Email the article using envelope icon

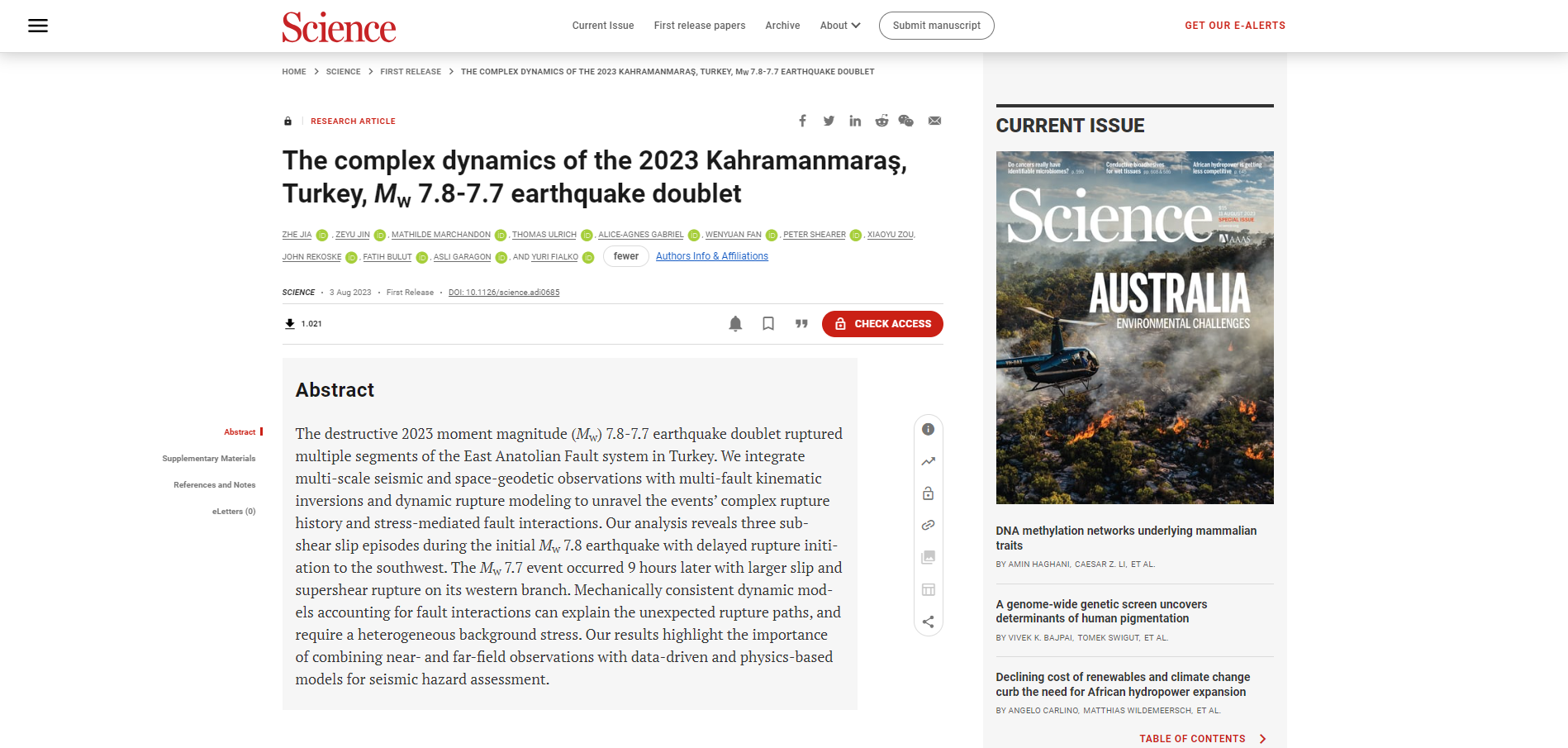[934, 121]
